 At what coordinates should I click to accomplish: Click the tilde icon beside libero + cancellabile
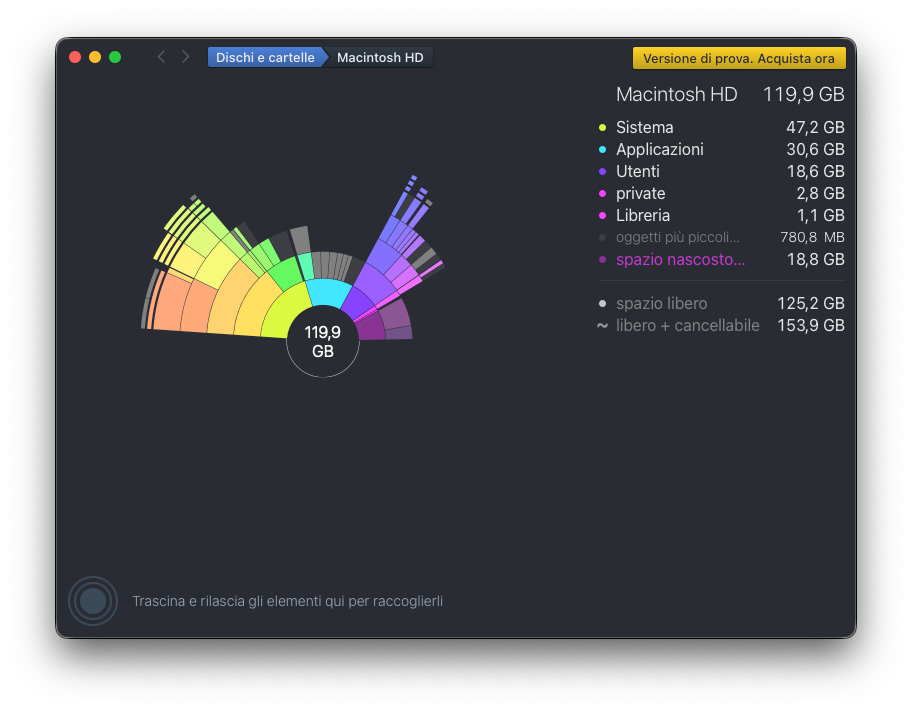603,326
